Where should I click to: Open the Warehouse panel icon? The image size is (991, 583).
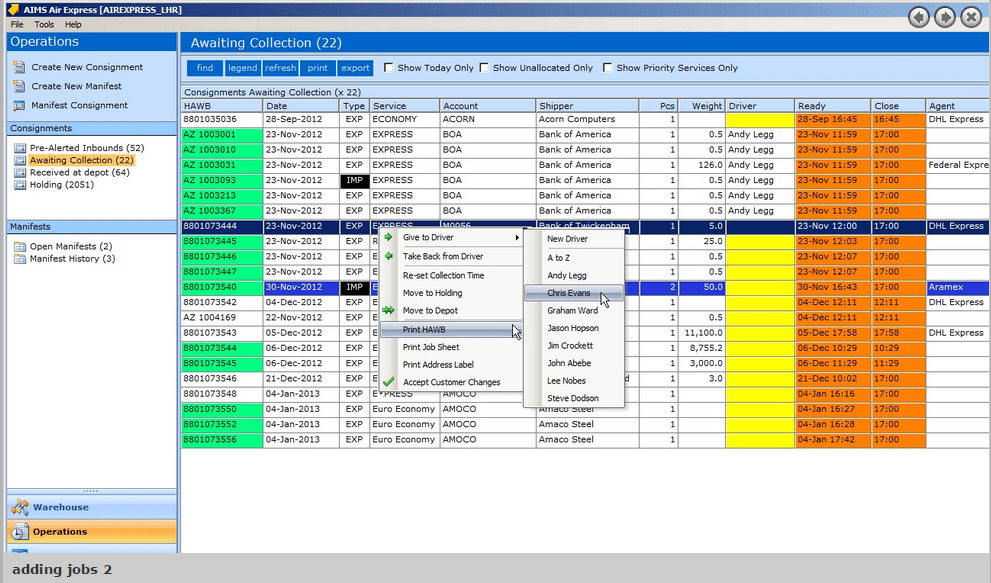20,508
